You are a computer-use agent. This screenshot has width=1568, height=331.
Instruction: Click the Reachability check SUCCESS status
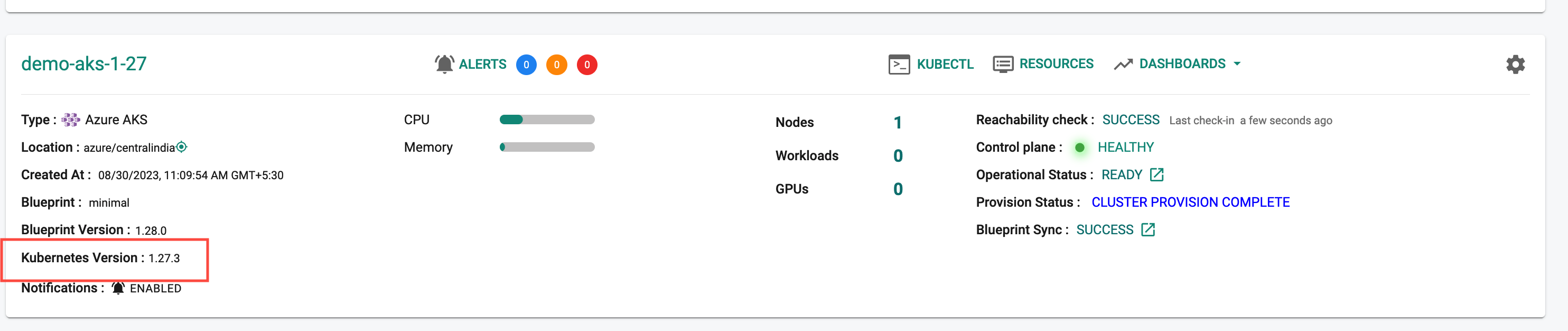coord(1131,119)
